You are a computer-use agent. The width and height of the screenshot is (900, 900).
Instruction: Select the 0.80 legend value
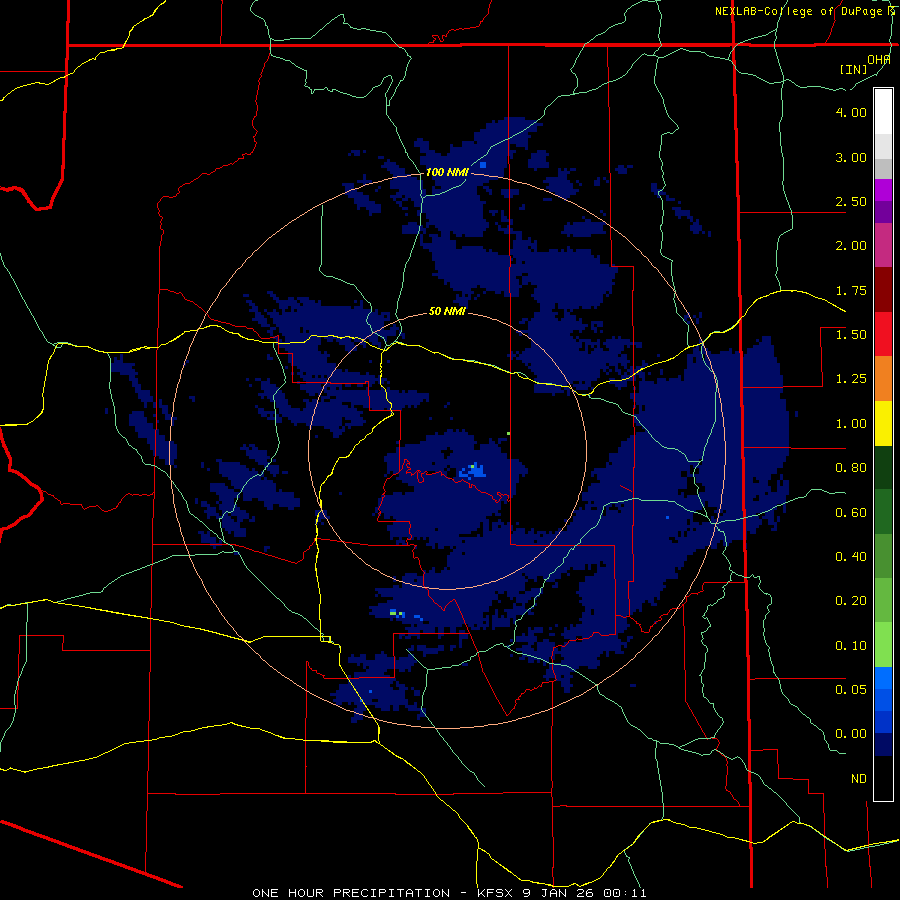tap(851, 468)
